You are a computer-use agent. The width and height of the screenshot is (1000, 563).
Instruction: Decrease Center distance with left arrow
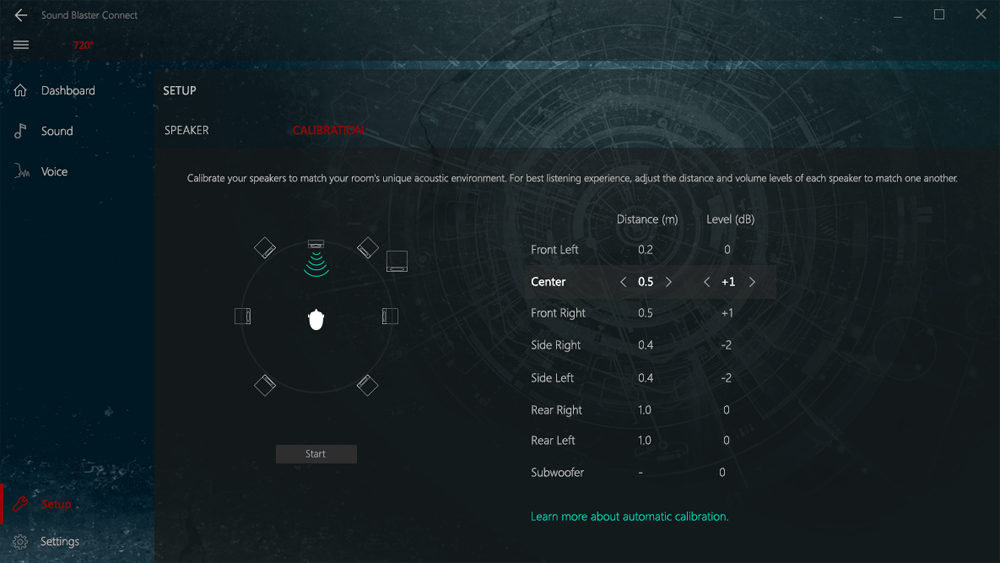623,282
